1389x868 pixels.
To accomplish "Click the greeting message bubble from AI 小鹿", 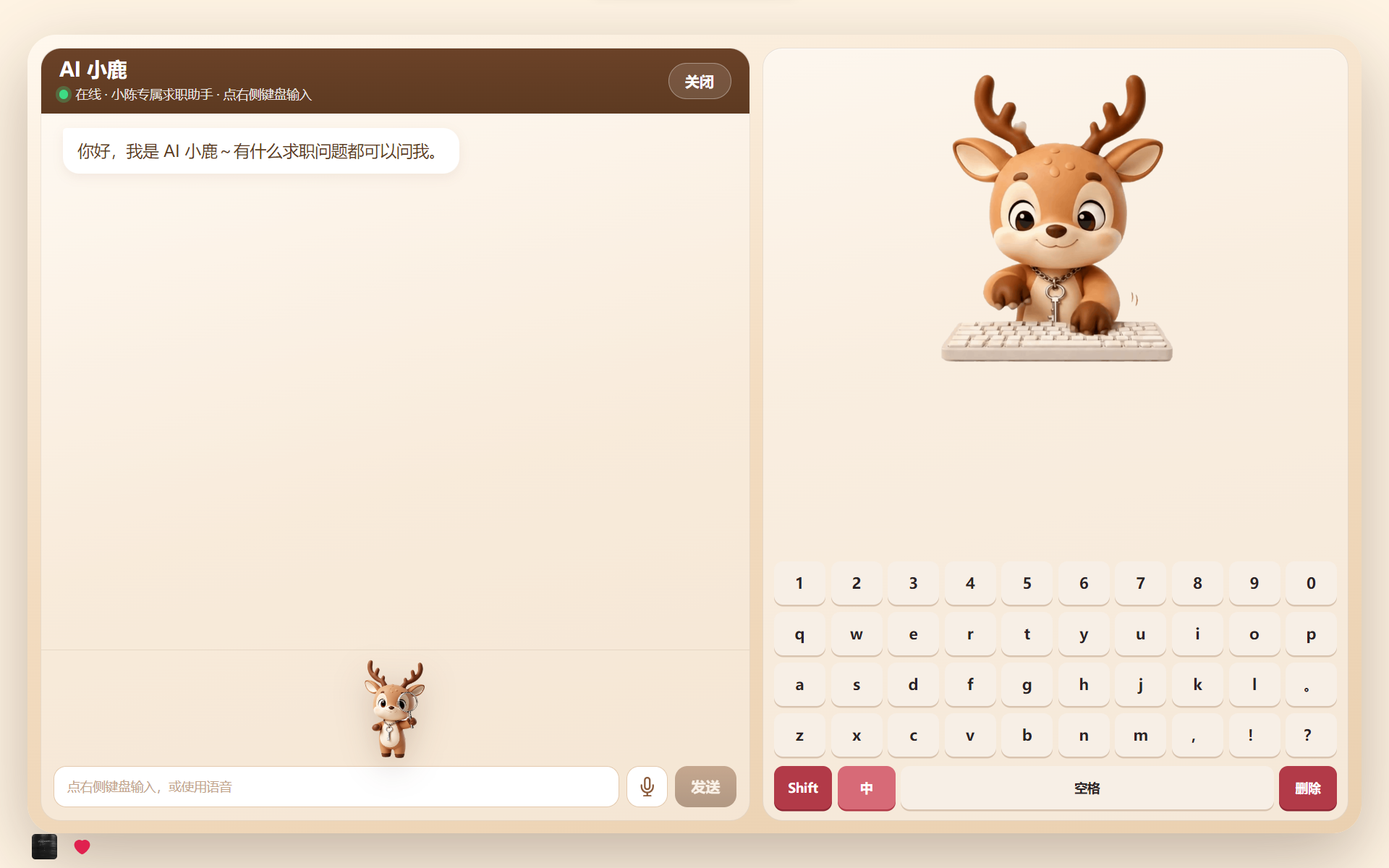I will tap(261, 151).
